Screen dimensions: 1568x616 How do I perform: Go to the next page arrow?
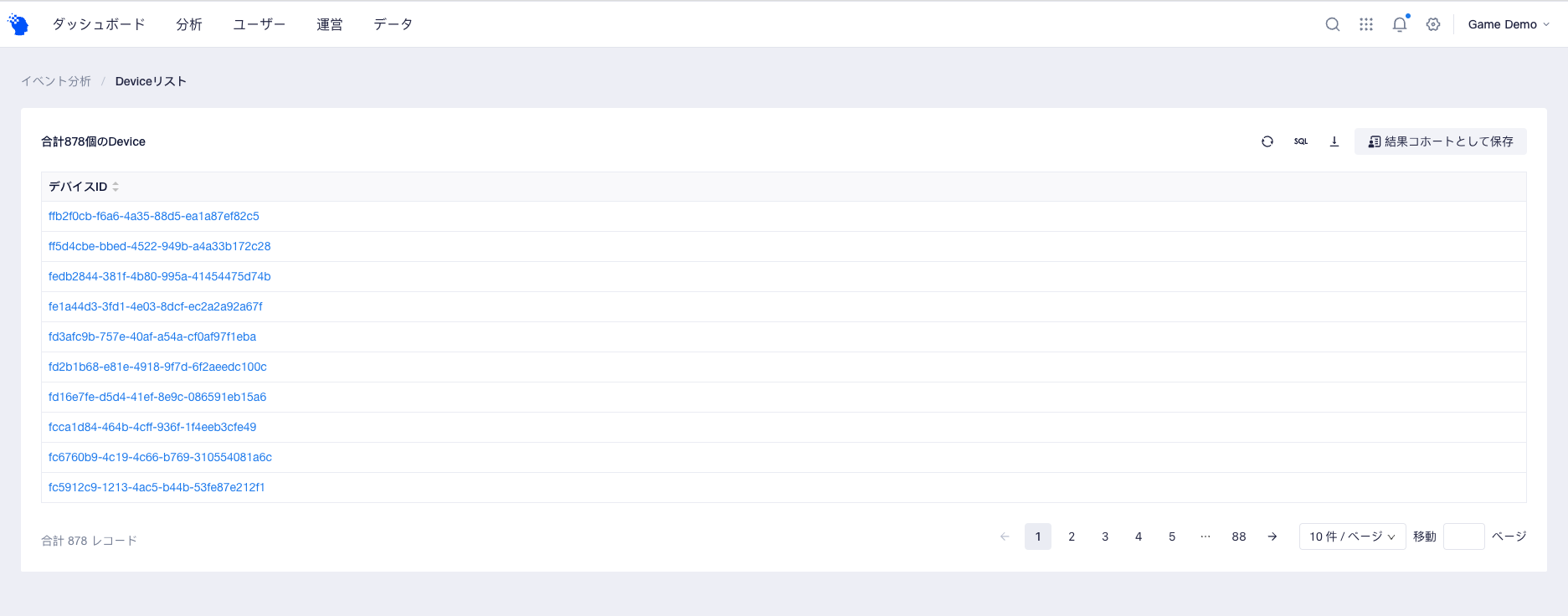[x=1272, y=536]
